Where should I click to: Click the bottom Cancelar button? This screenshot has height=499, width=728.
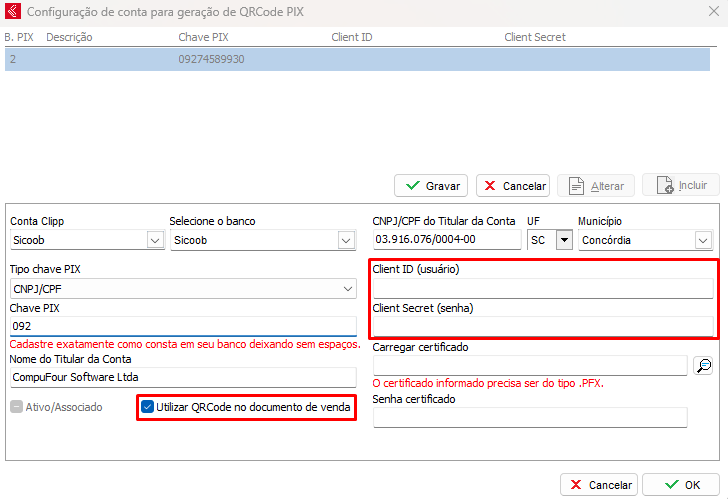point(598,485)
